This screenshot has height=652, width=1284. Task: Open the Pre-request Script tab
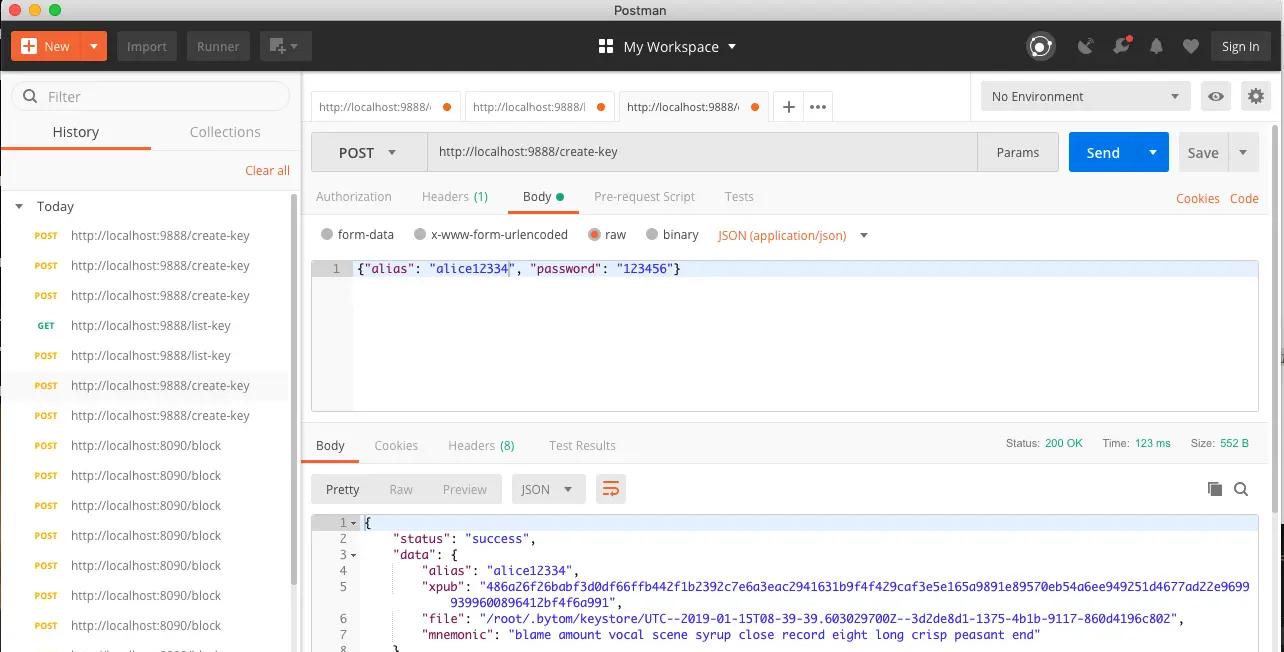tap(644, 197)
